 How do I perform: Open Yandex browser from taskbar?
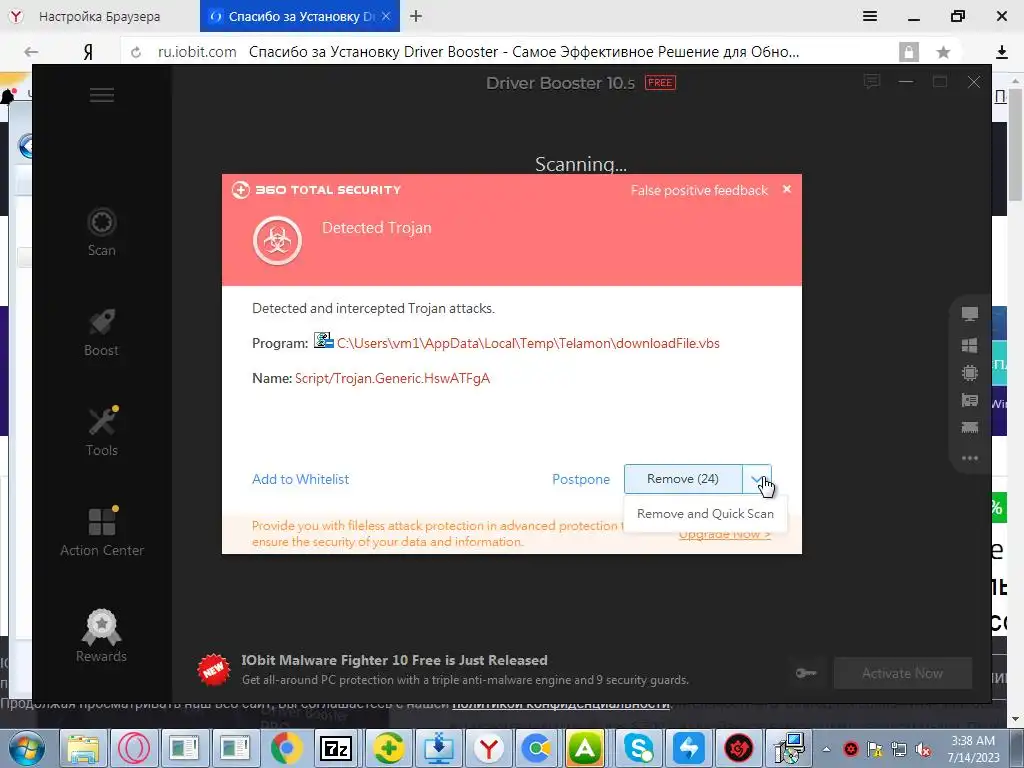coord(489,748)
